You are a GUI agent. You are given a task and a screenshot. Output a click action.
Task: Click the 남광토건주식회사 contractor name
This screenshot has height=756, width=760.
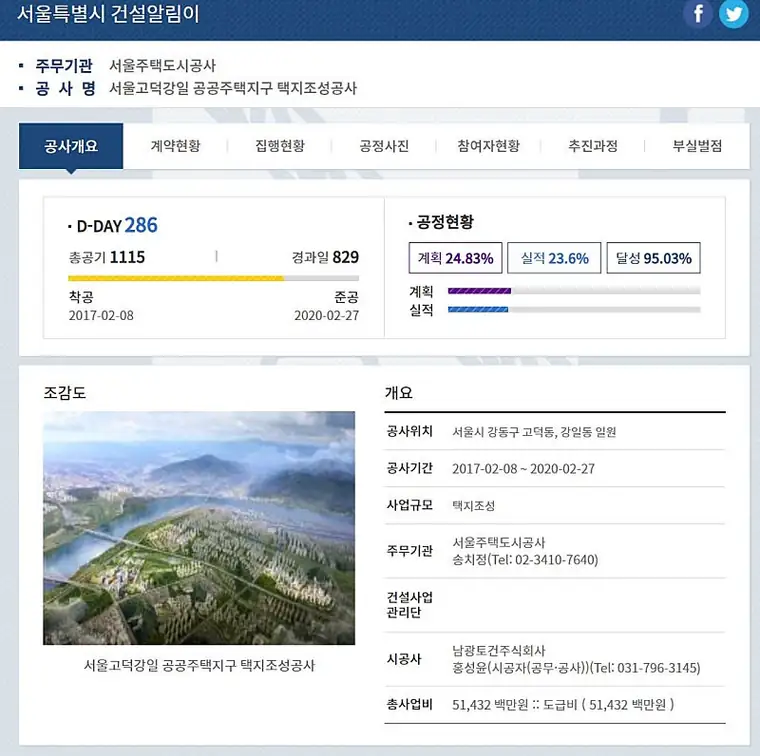tap(499, 650)
